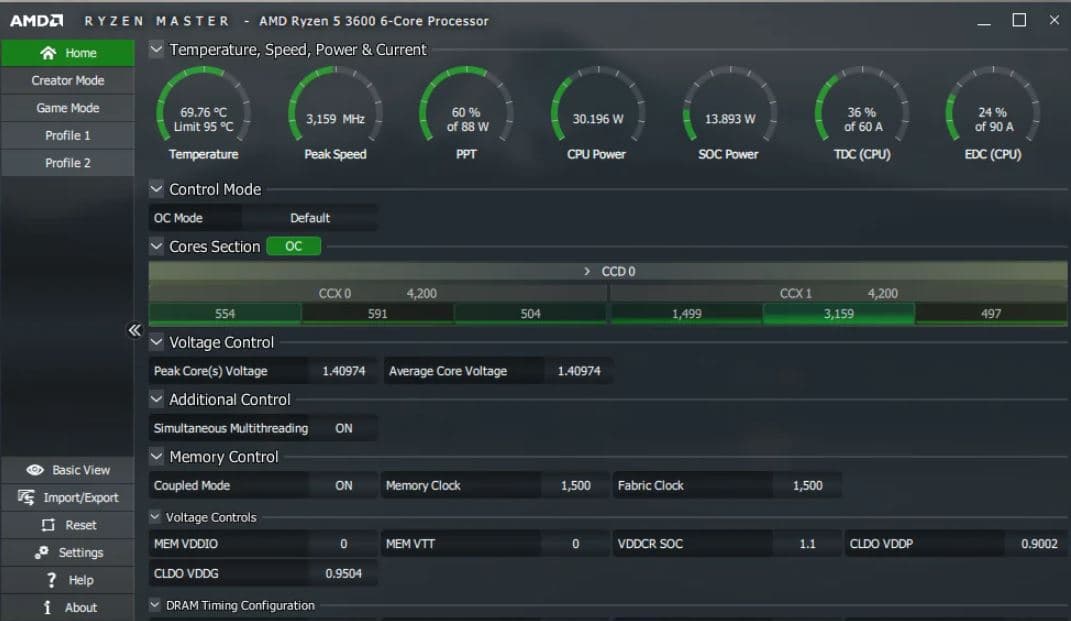The width and height of the screenshot is (1071, 621).
Task: Click the Reset icon in the sidebar
Action: click(x=48, y=525)
